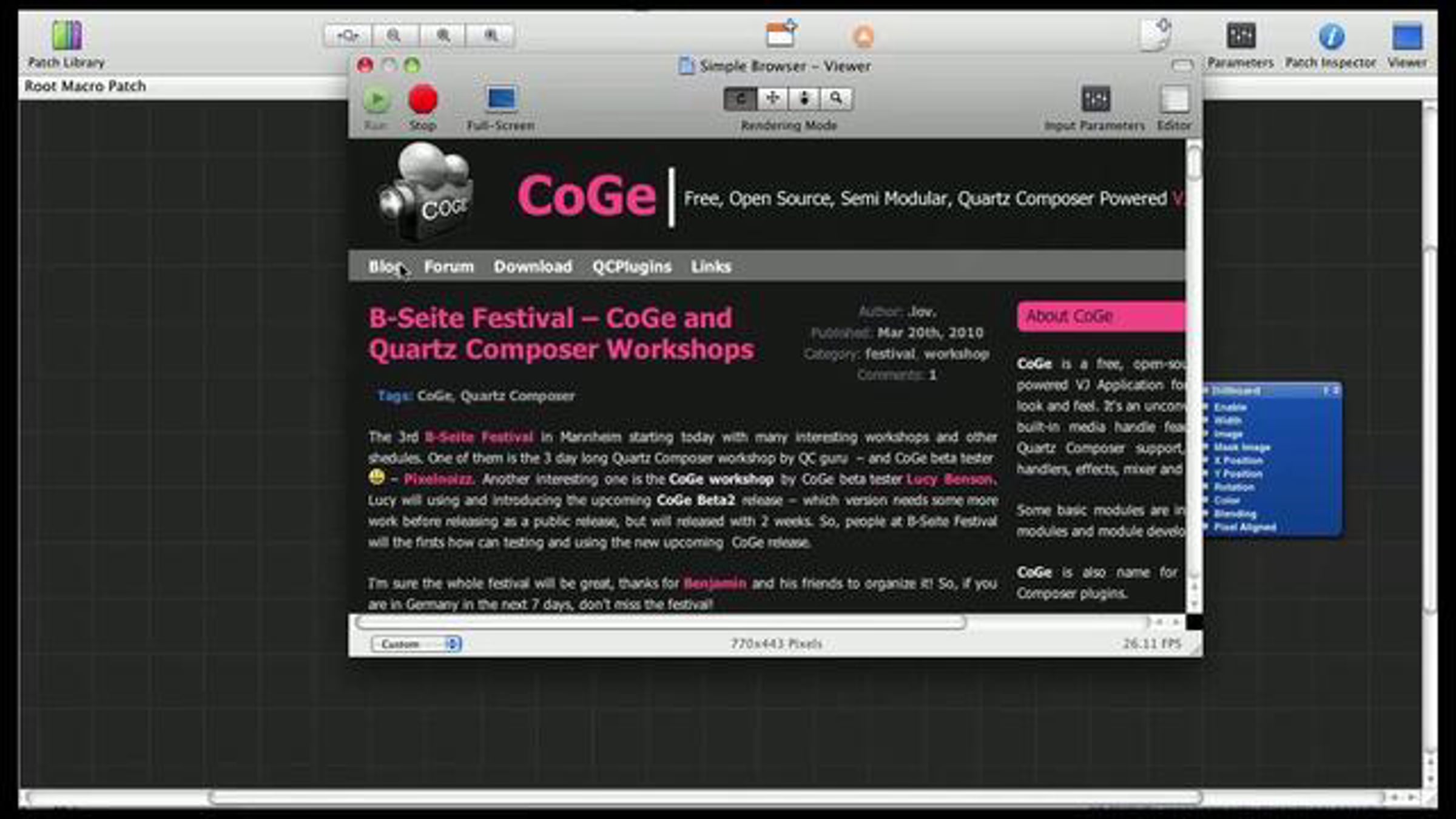
Task: Select the third Rendering Mode segment
Action: 804,99
